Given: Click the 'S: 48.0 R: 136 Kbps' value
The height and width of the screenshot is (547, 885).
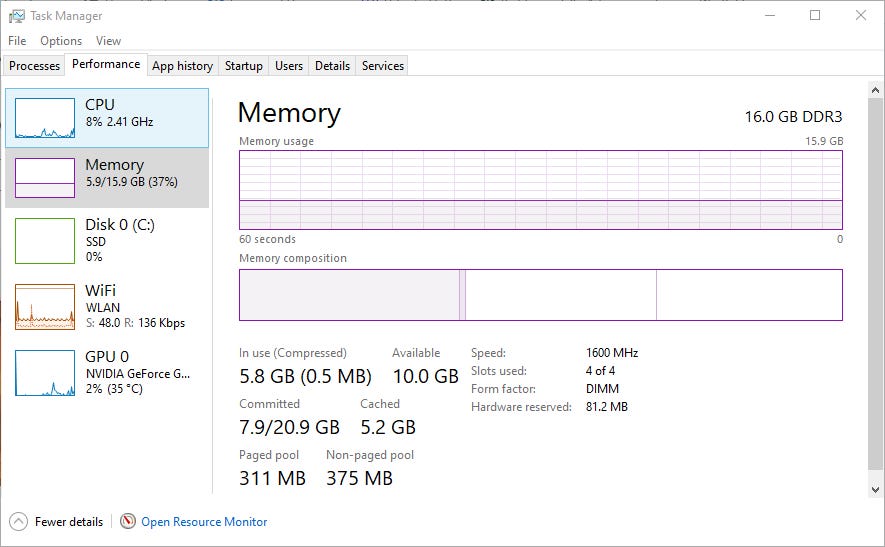Looking at the screenshot, I should coord(135,323).
